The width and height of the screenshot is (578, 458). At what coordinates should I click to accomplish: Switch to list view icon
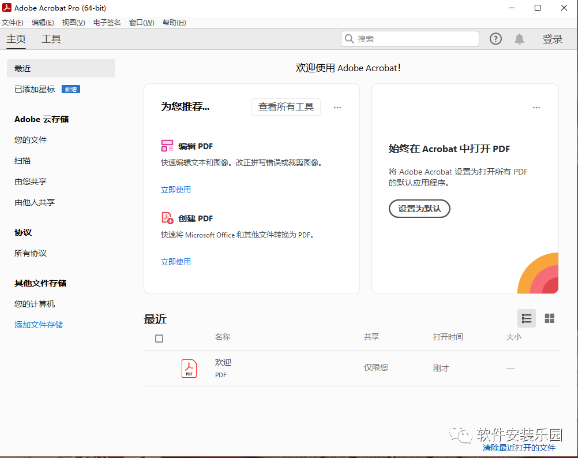(526, 318)
